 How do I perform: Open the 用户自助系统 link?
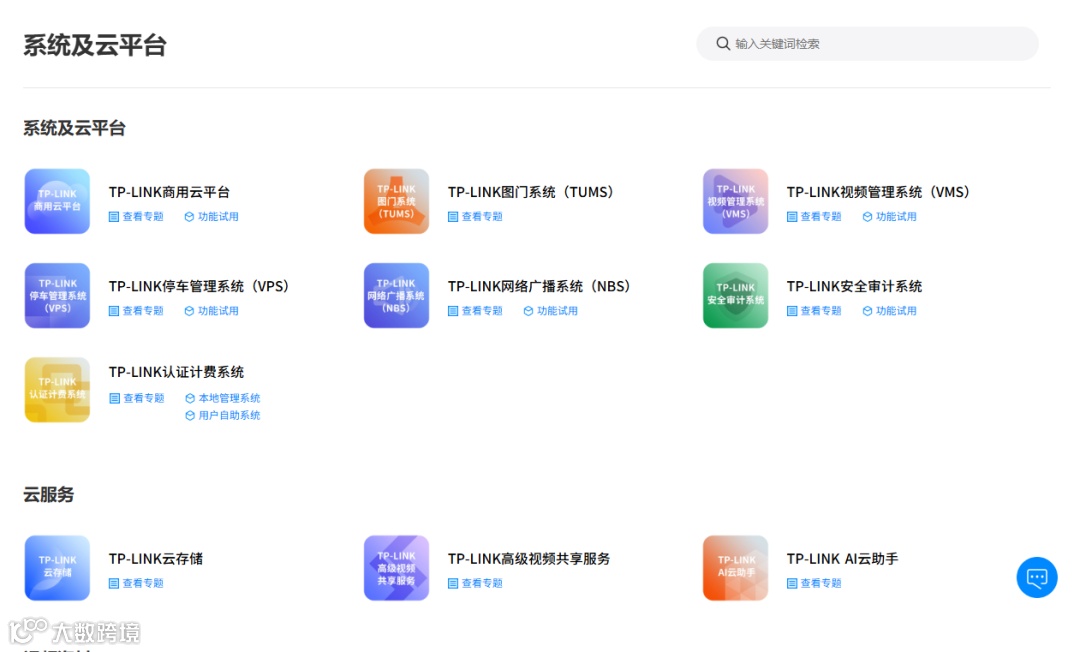(x=222, y=415)
